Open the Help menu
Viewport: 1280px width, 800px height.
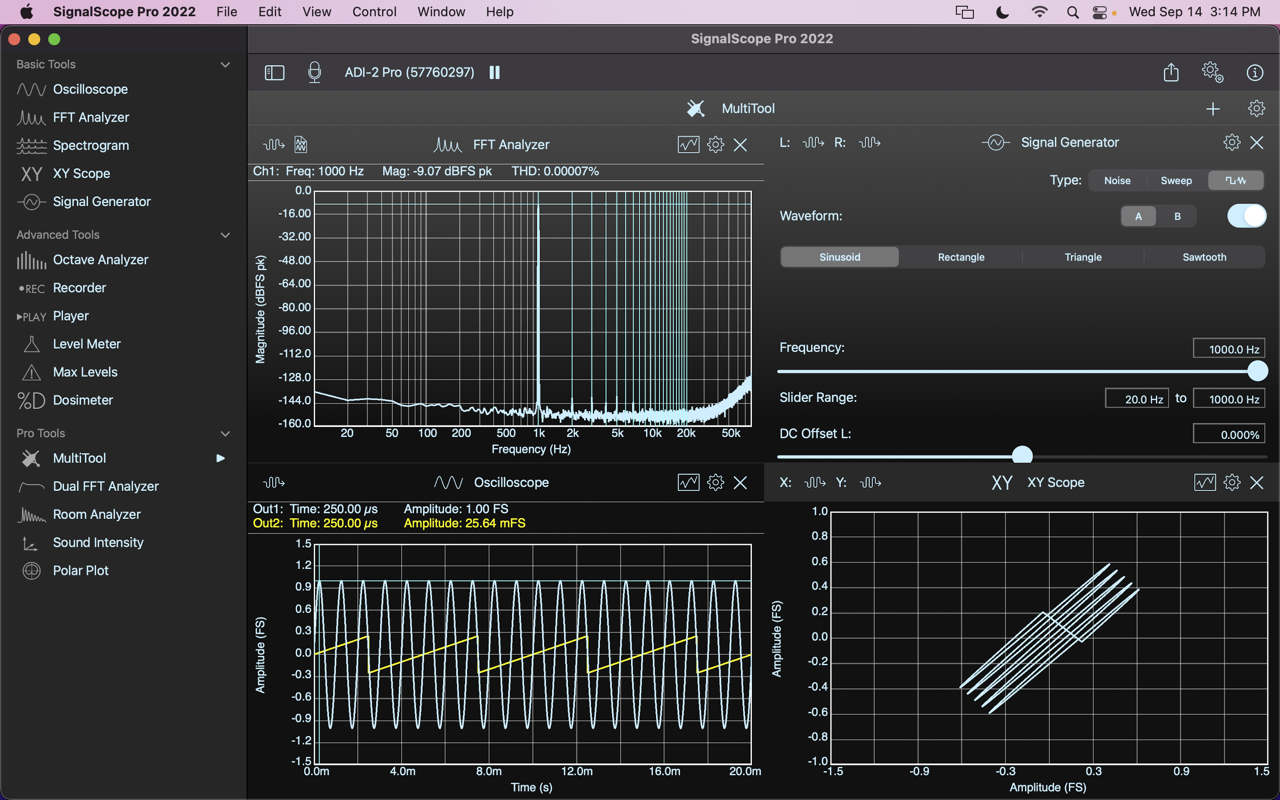pyautogui.click(x=499, y=12)
